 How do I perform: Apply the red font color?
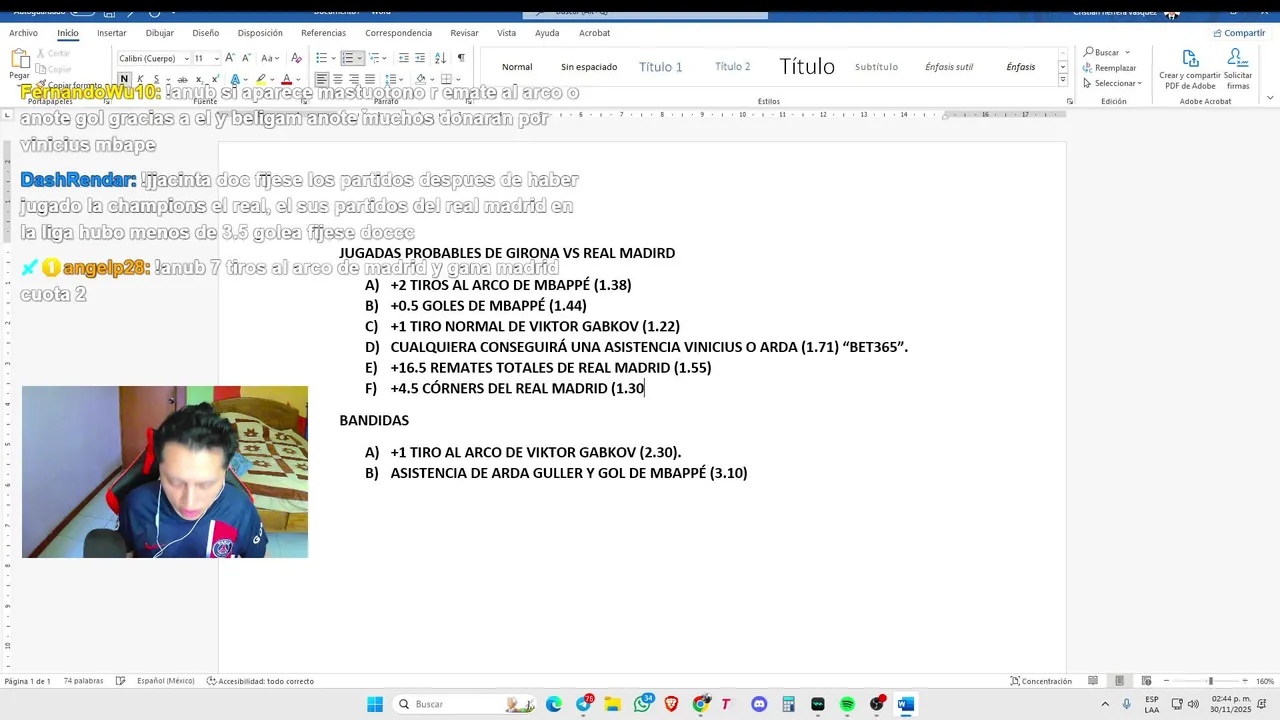click(286, 79)
